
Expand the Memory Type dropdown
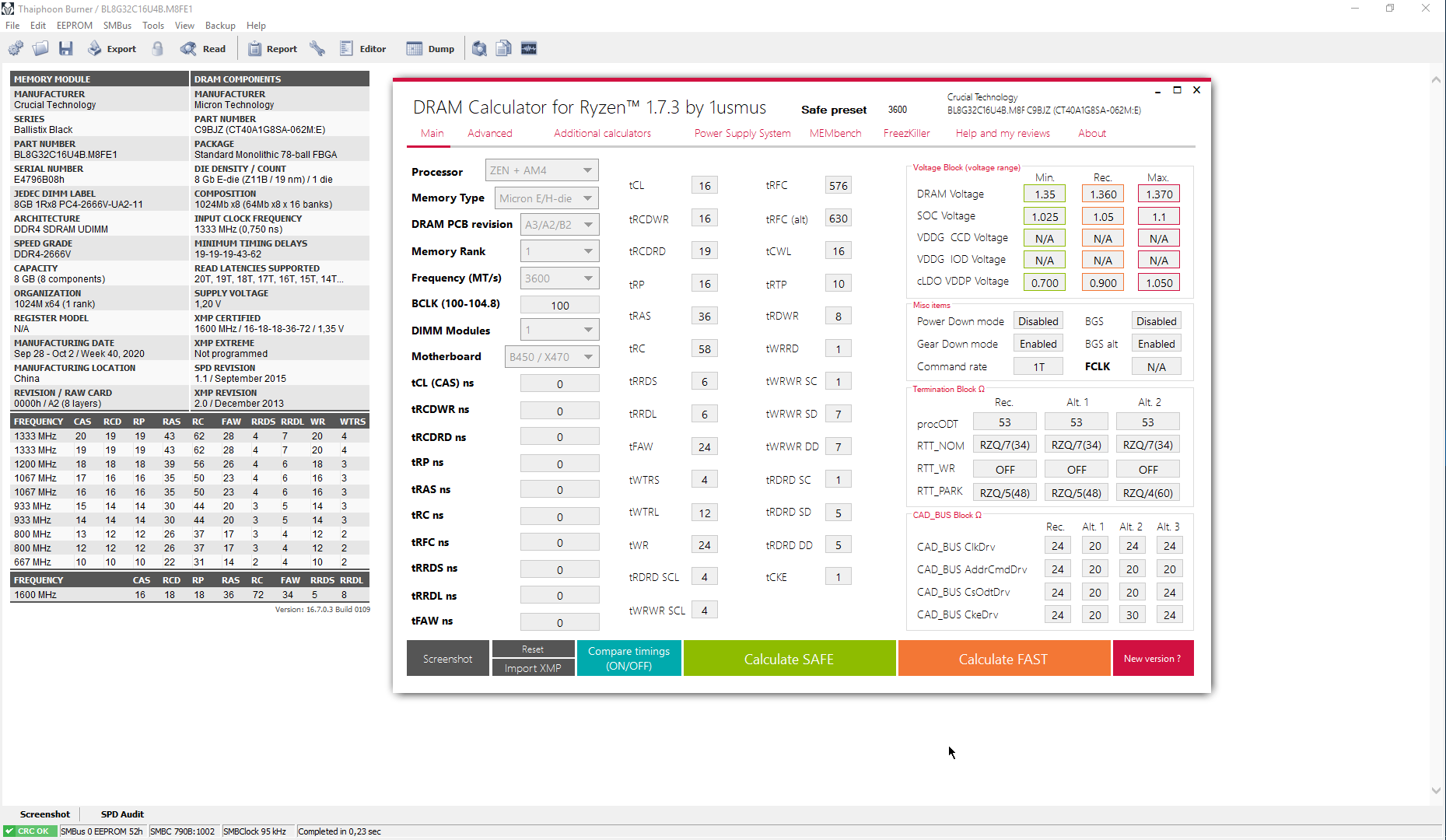547,198
